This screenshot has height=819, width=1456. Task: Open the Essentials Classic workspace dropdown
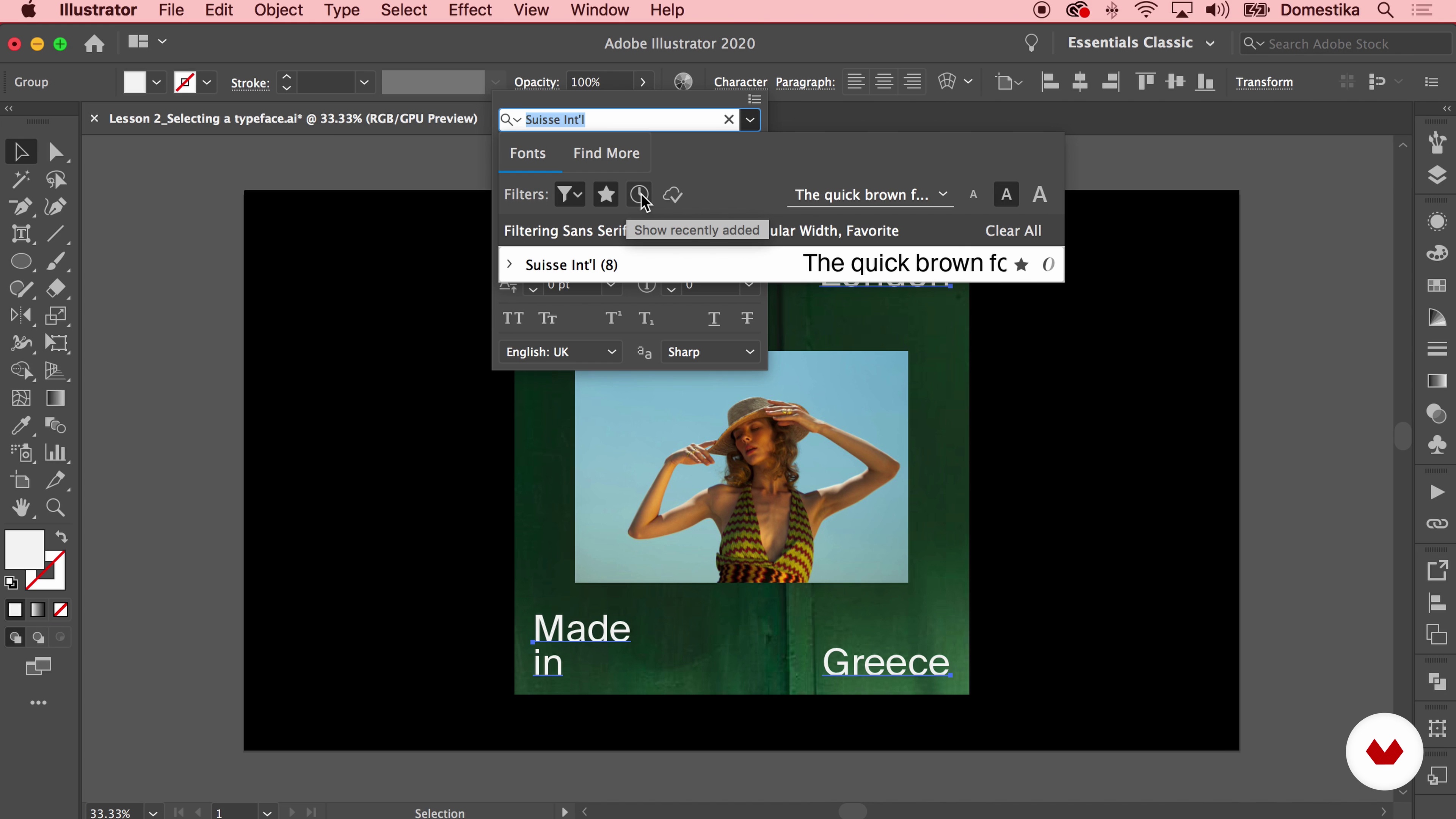(x=1141, y=43)
